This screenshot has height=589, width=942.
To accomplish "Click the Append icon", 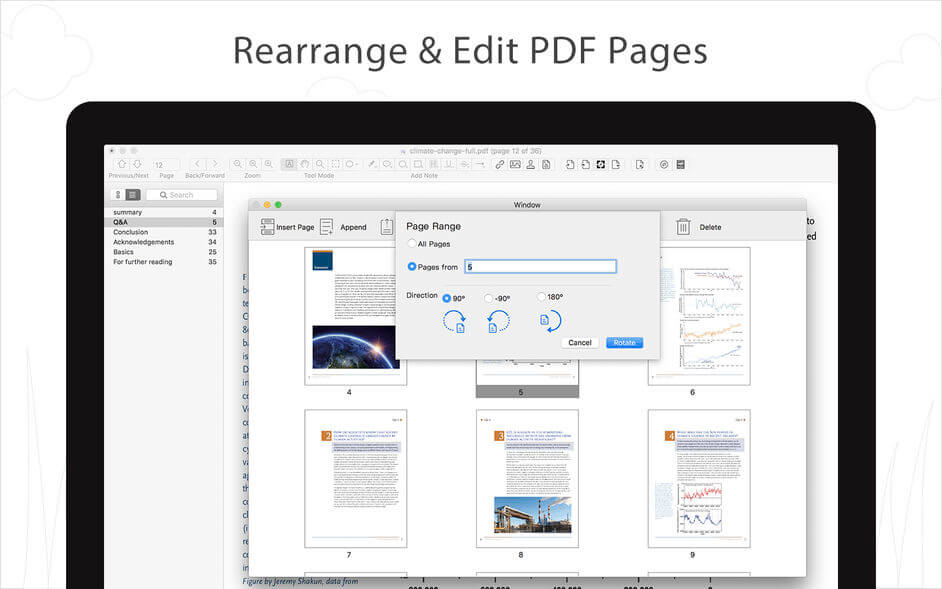I will [326, 226].
